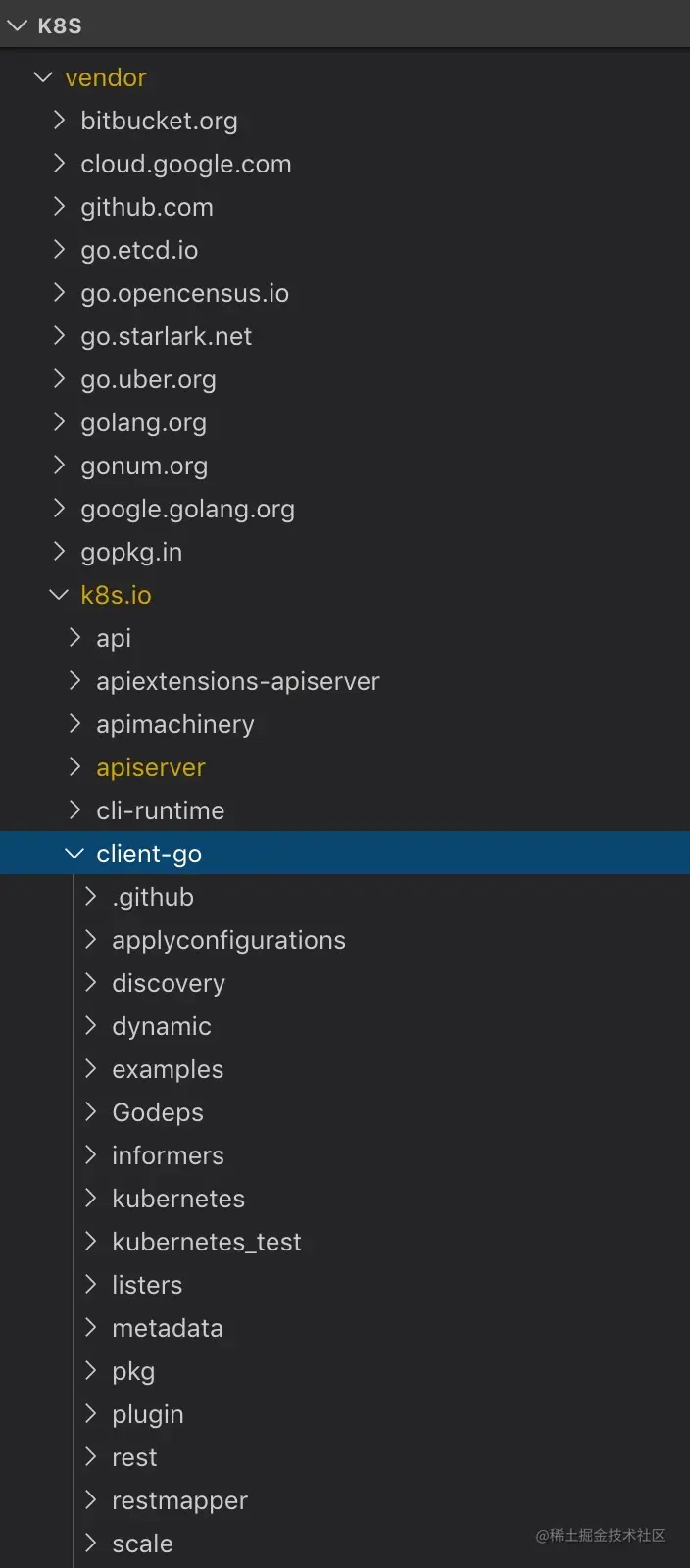Expand the bitbucket.org folder chevron
This screenshot has width=690, height=1568.
point(59,120)
